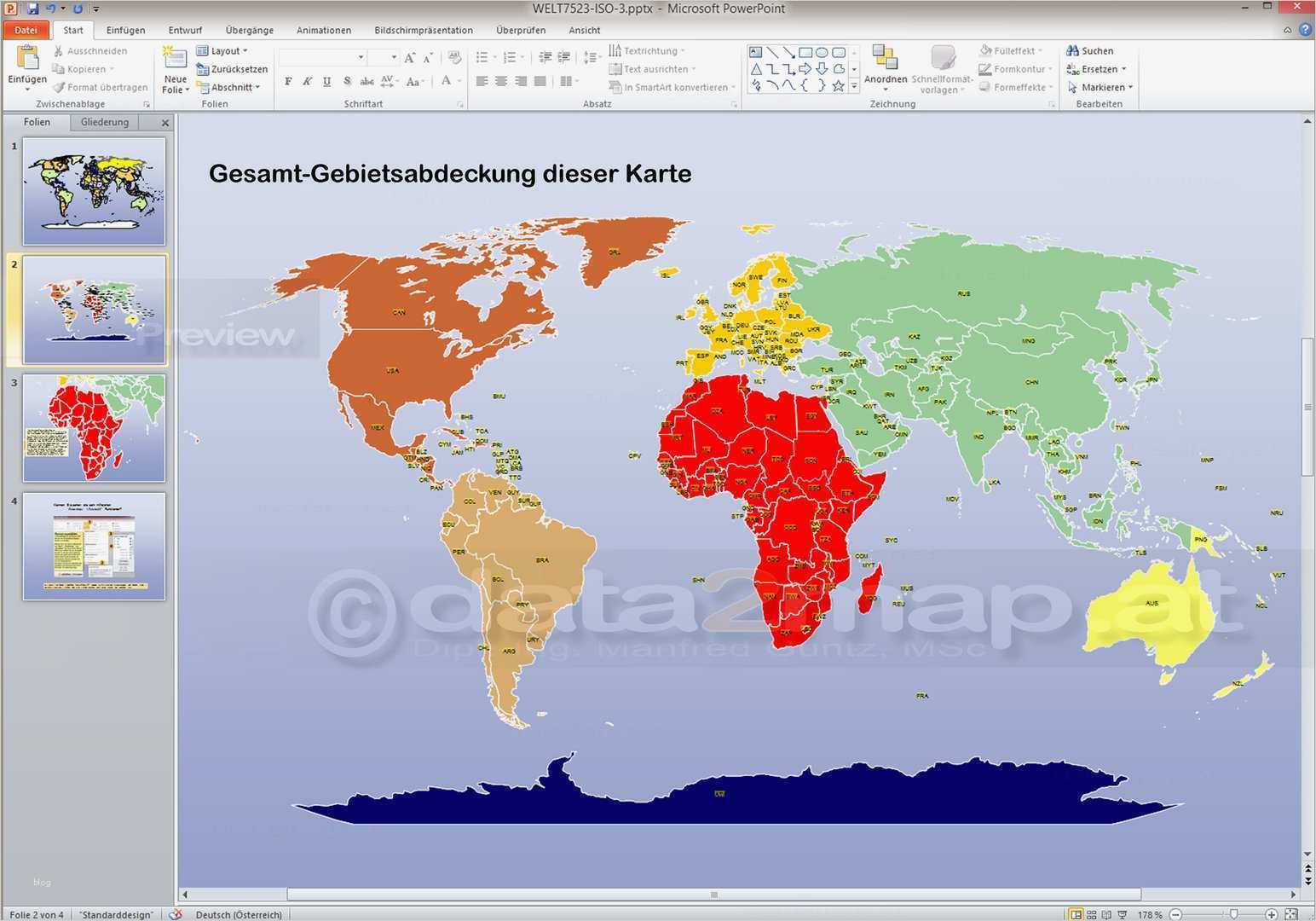This screenshot has height=921, width=1316.
Task: Select the star shape from the shapes gallery
Action: pos(838,85)
